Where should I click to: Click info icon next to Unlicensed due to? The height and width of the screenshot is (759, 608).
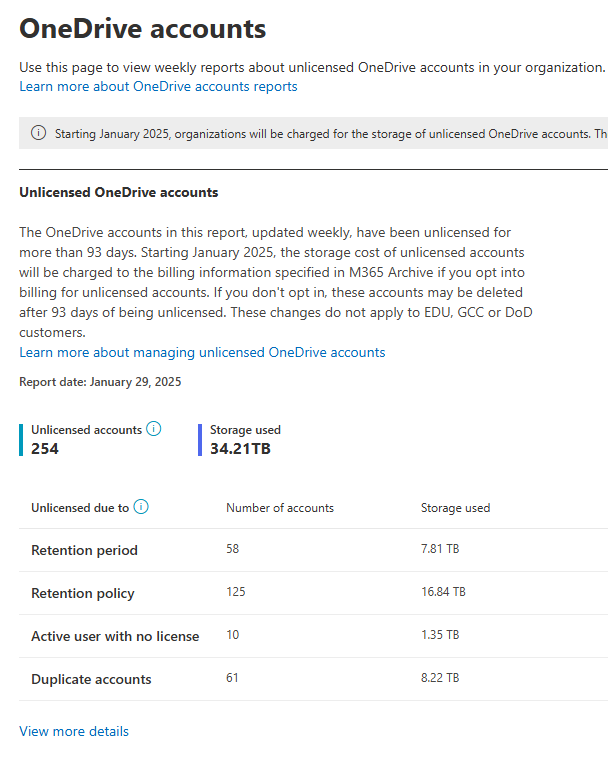coord(141,507)
